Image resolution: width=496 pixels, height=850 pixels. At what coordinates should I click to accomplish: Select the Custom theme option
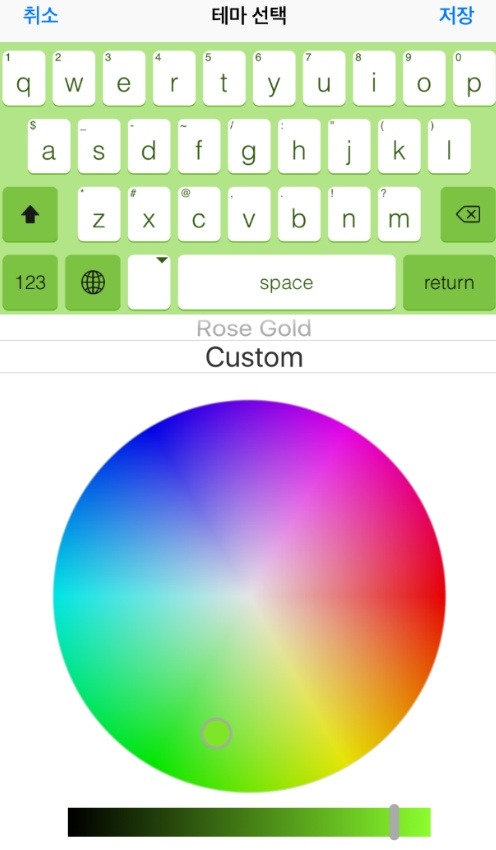click(x=254, y=357)
